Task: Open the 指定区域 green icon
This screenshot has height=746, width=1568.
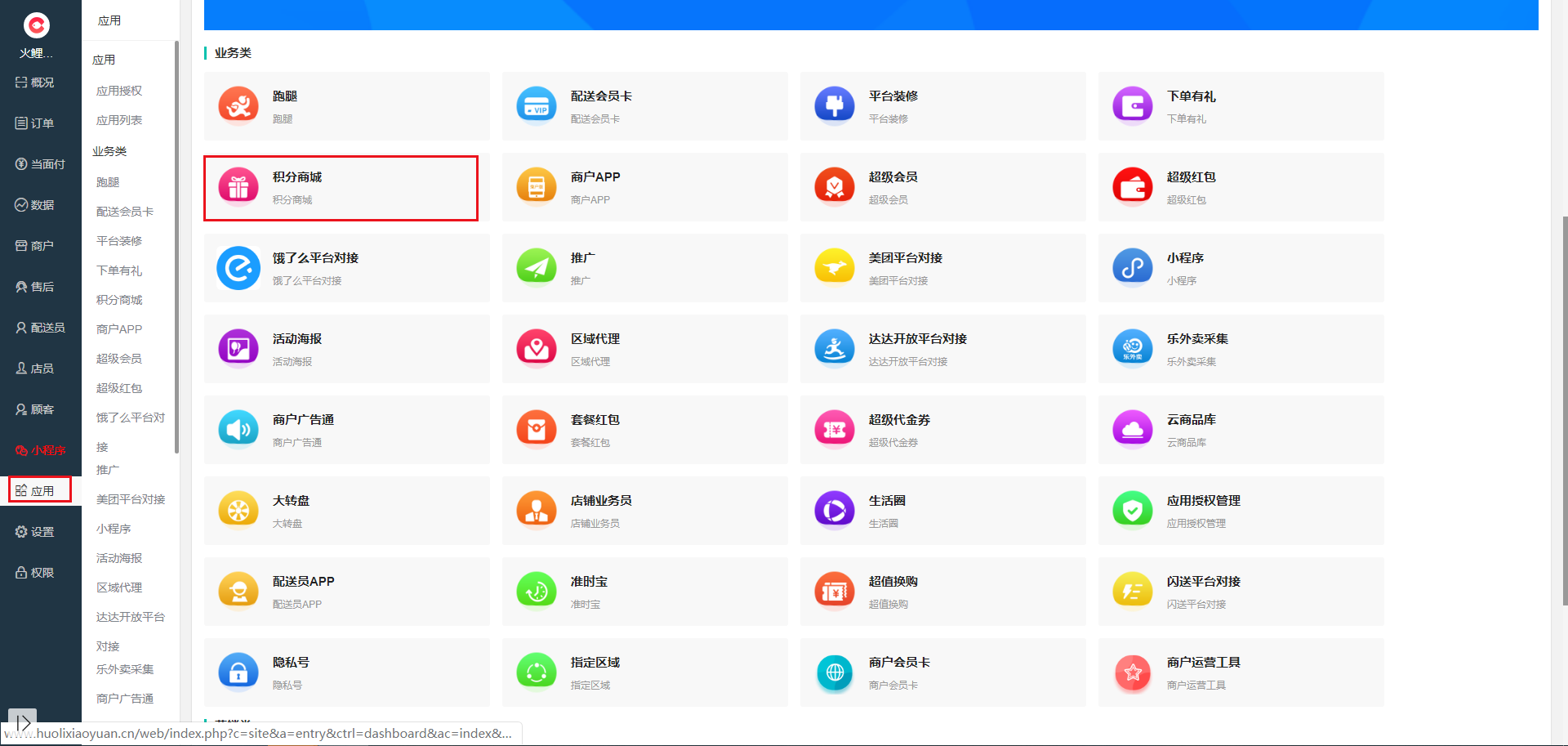Action: [537, 672]
